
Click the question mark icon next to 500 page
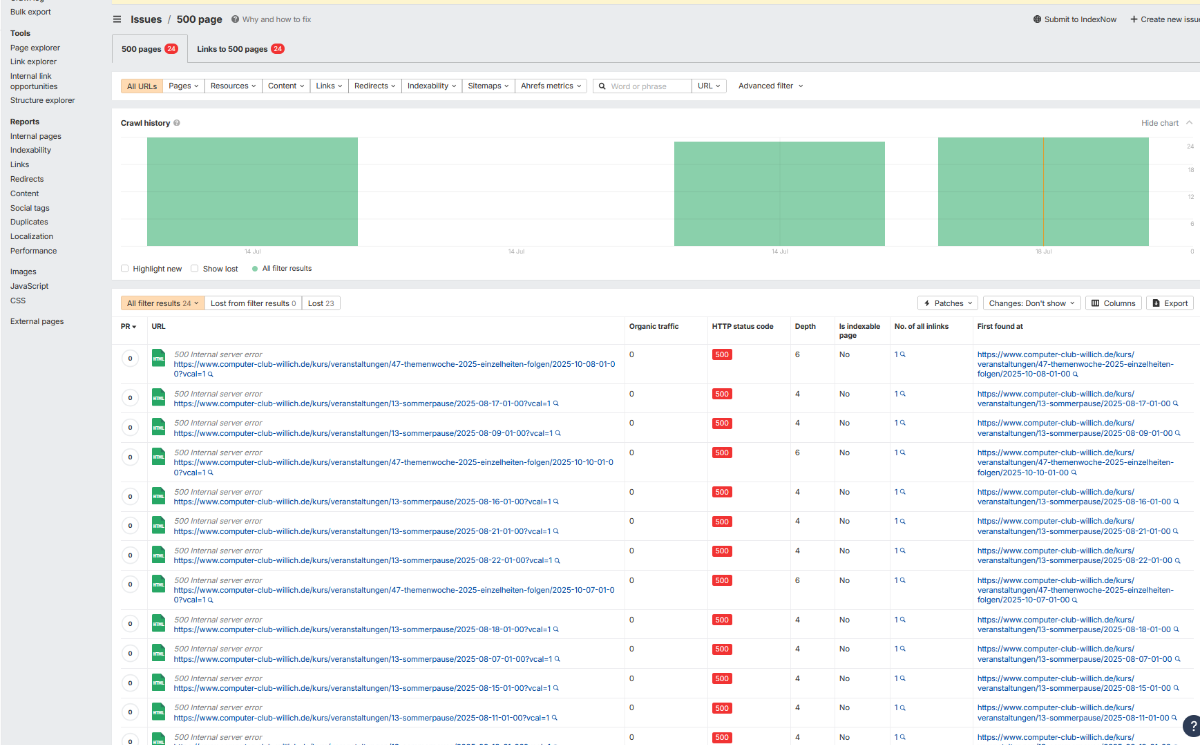(235, 19)
